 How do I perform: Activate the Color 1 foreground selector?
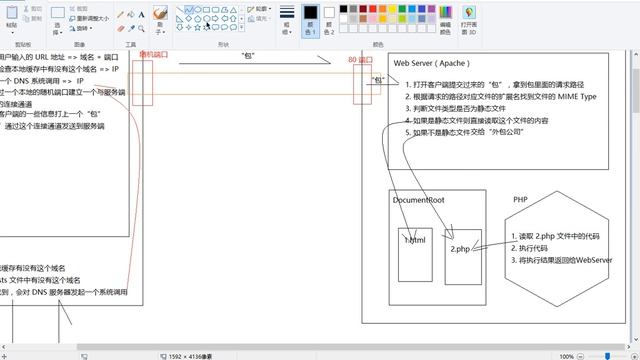(310, 20)
